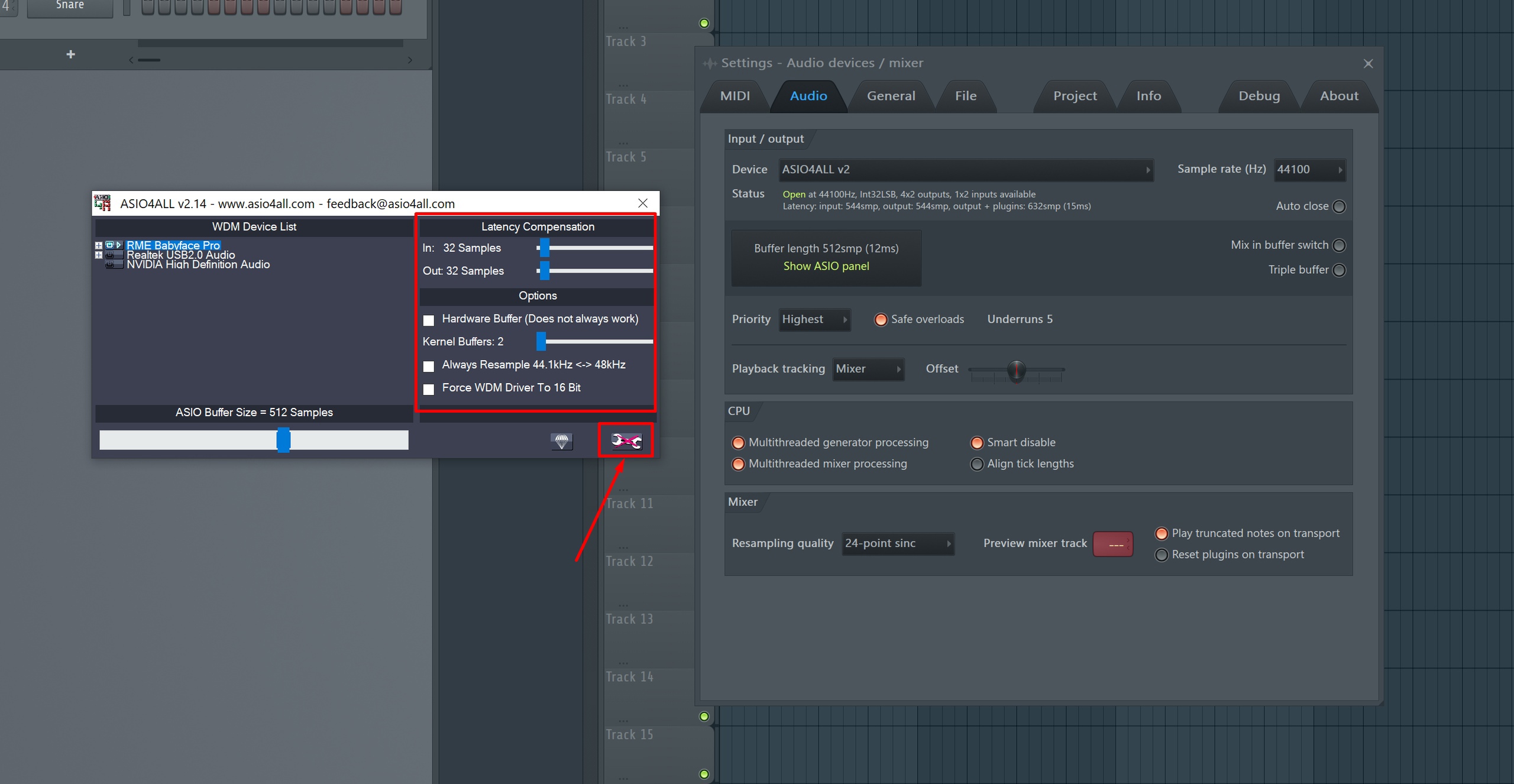Toggle Reset plugins on transport

click(x=1162, y=555)
